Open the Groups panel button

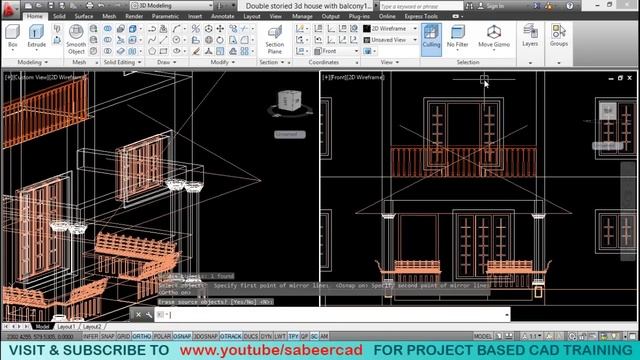pos(559,35)
